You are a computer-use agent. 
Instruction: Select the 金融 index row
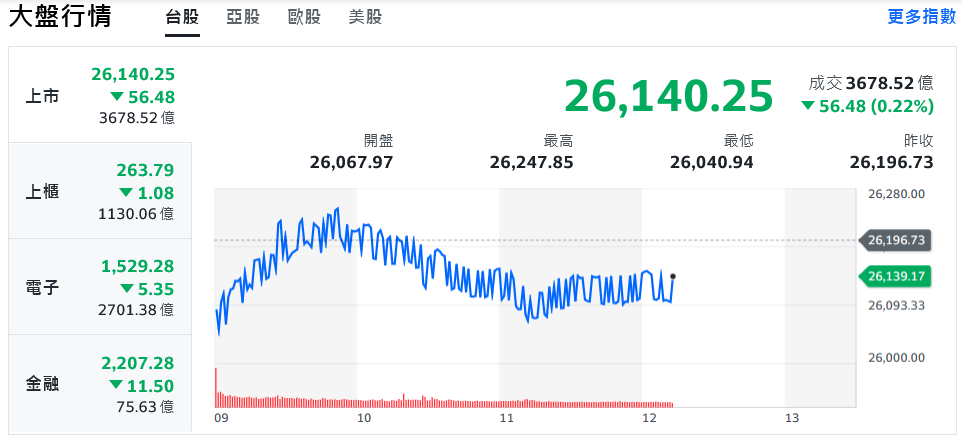click(100, 384)
